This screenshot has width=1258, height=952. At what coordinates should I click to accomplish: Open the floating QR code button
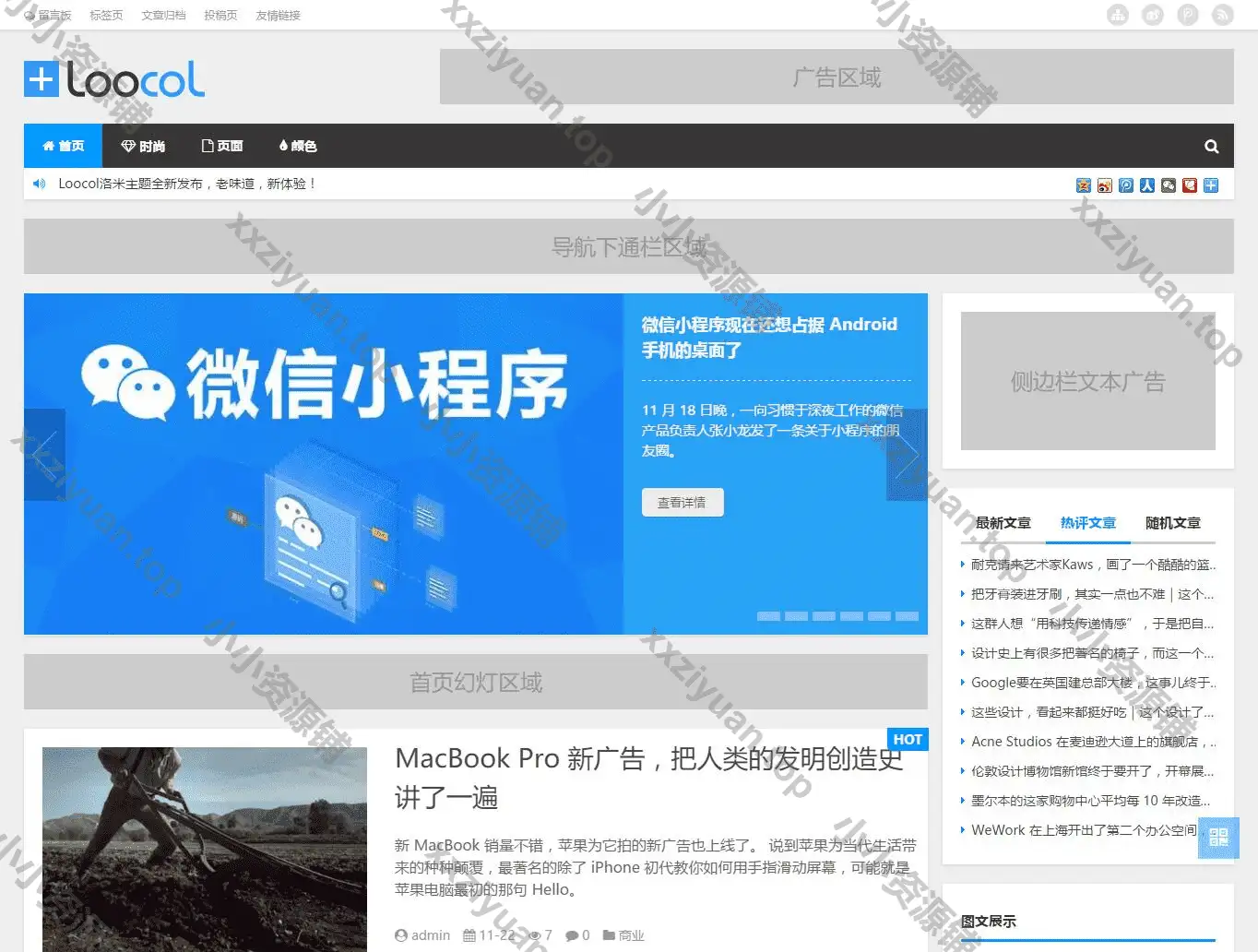click(1218, 837)
